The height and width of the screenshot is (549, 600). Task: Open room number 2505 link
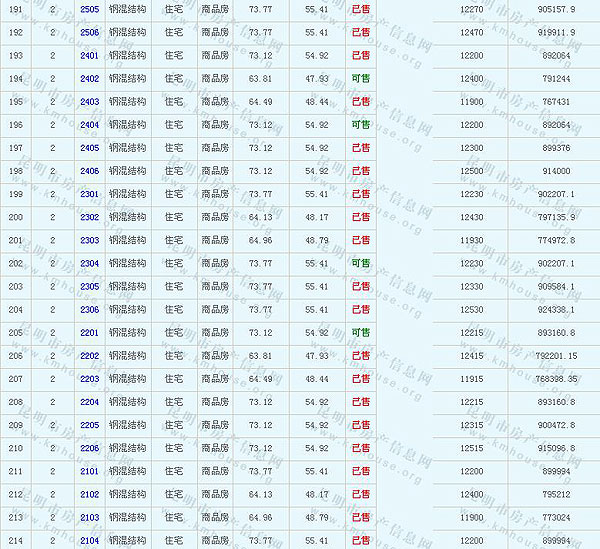click(x=89, y=9)
